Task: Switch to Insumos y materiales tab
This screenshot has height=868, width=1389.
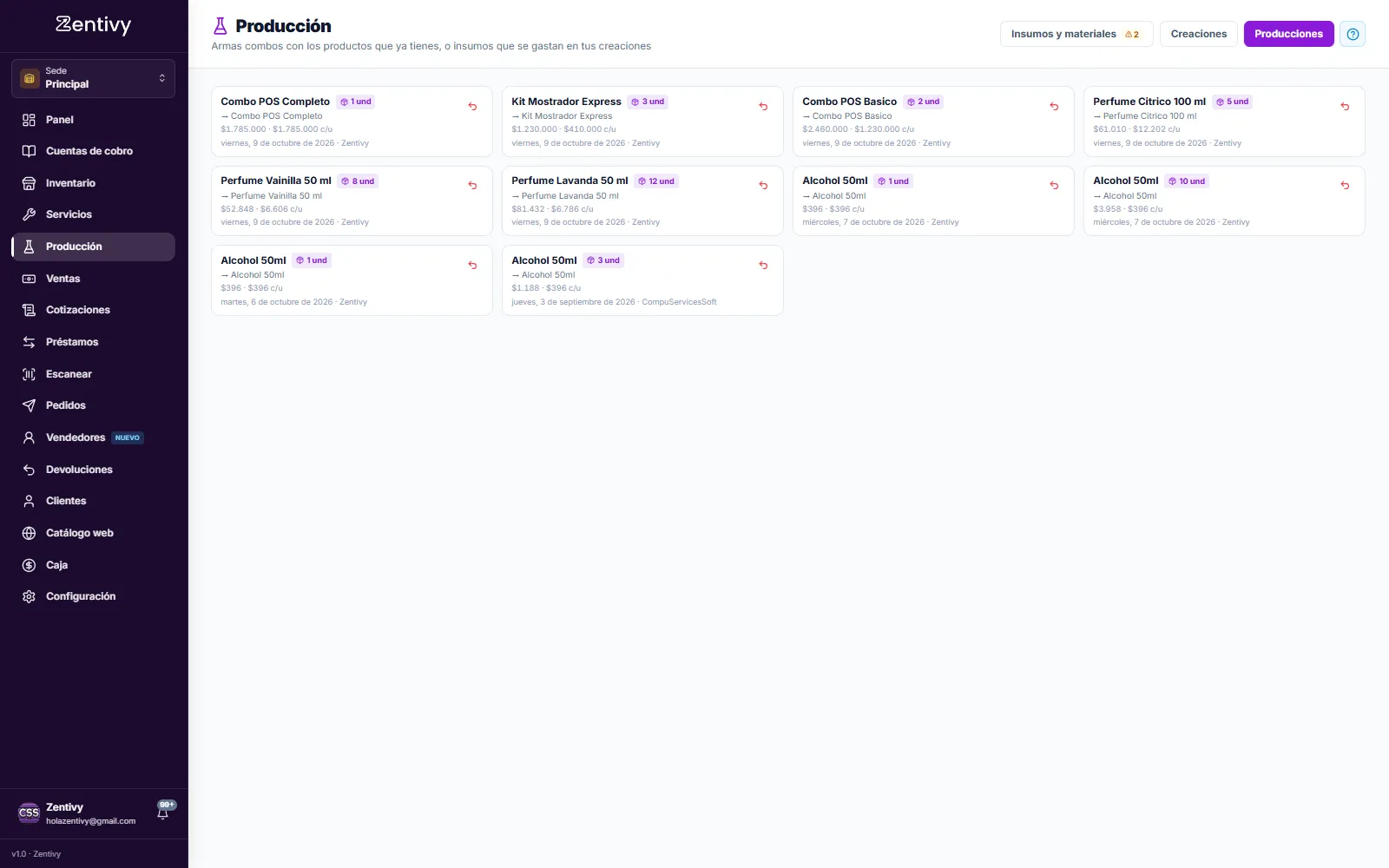Action: [x=1076, y=34]
